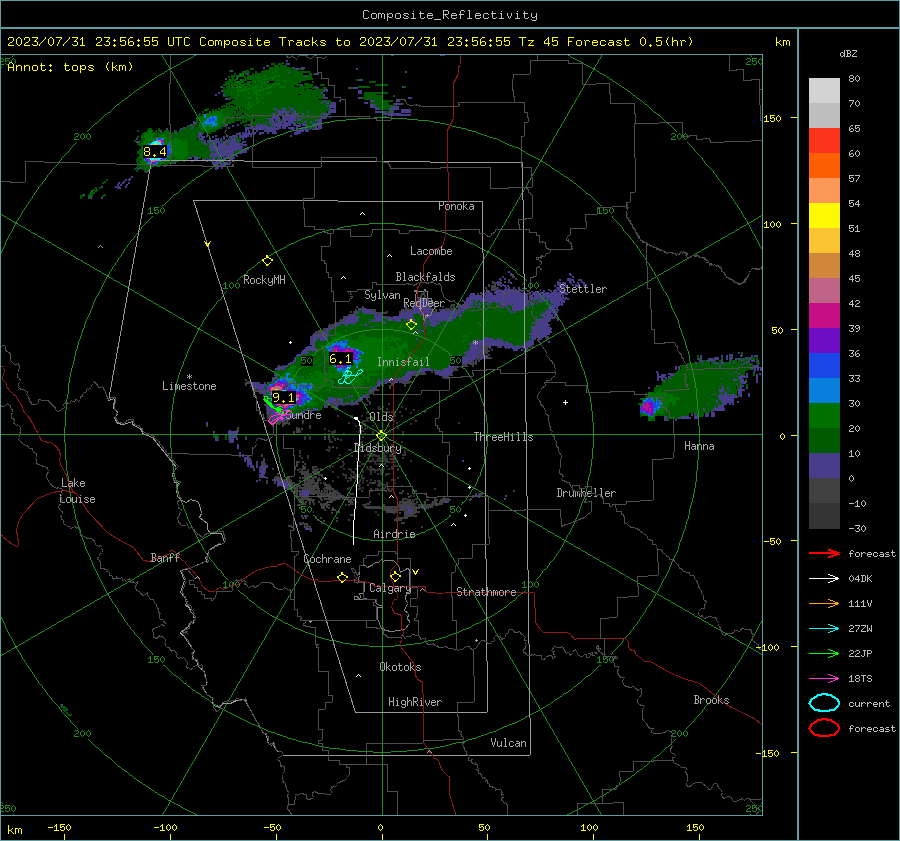Click the yellow radar site diamond near Olds

[381, 436]
